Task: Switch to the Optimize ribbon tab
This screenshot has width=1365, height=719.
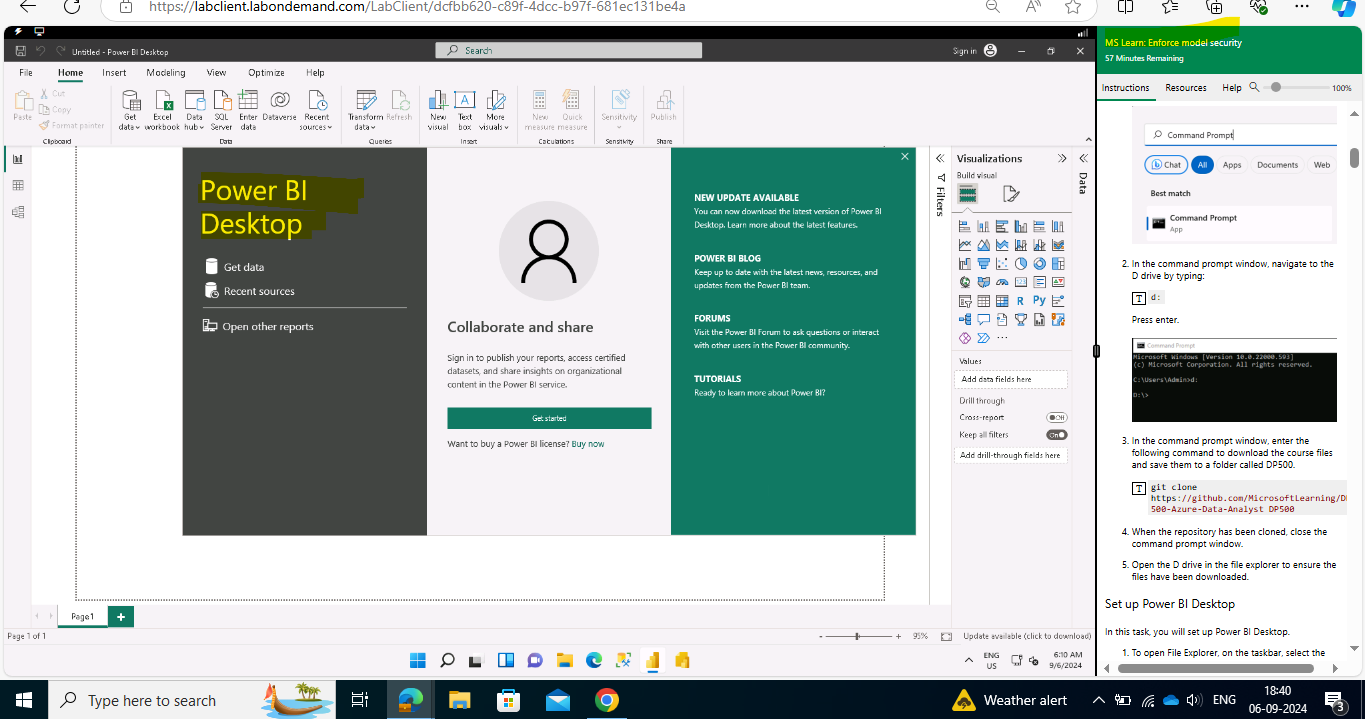Action: [267, 73]
